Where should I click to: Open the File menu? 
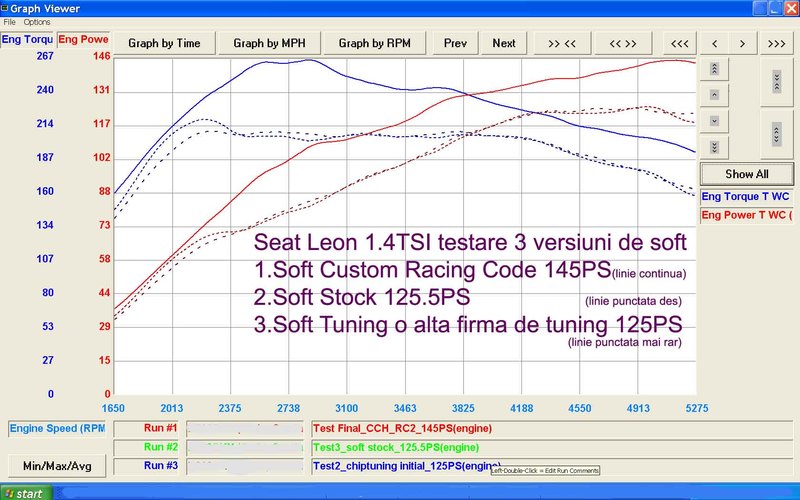point(9,22)
